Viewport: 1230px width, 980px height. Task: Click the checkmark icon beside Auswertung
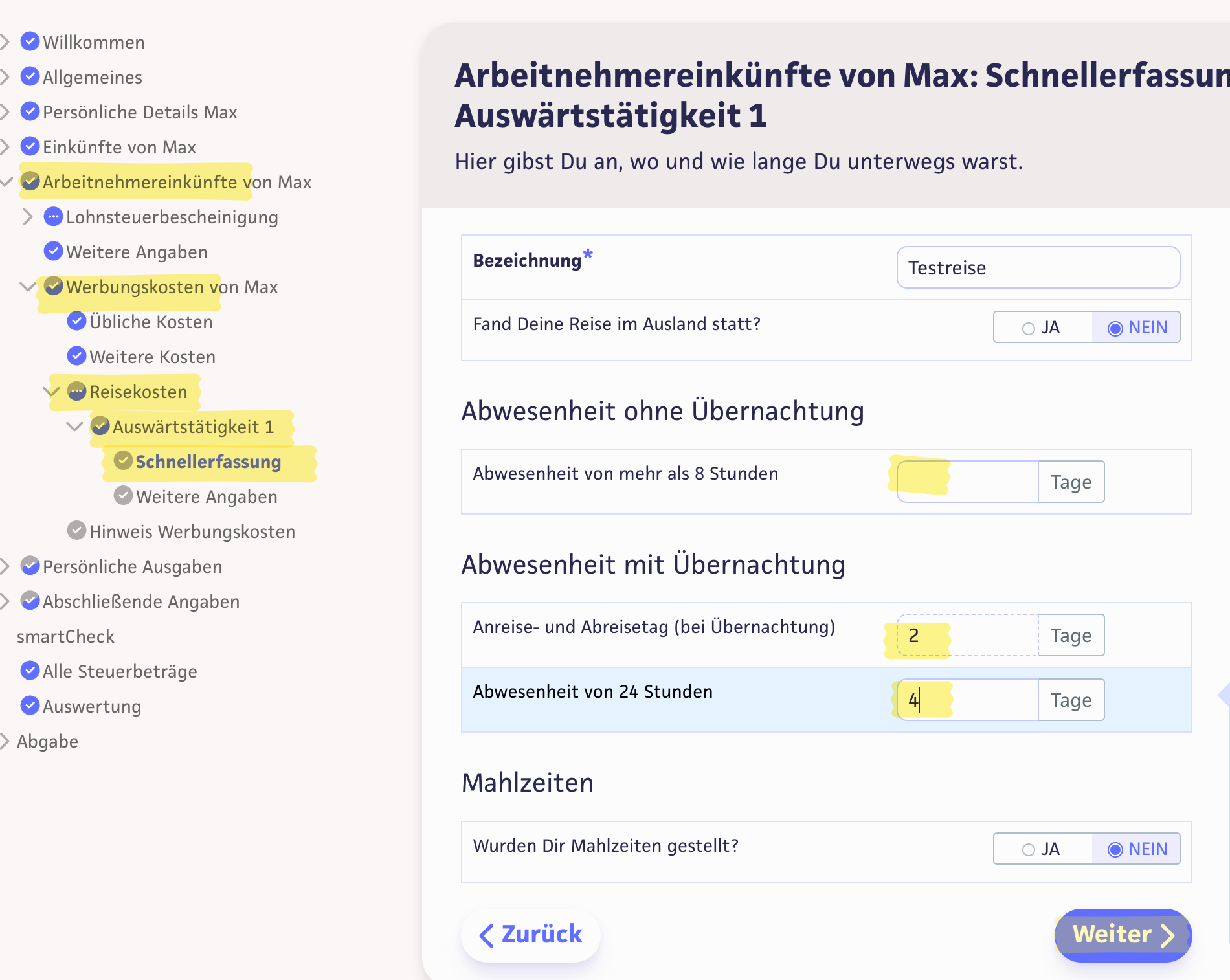point(30,706)
